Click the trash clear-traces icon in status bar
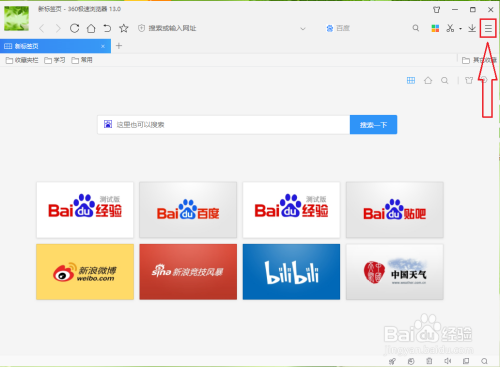500x367 pixels. point(429,361)
